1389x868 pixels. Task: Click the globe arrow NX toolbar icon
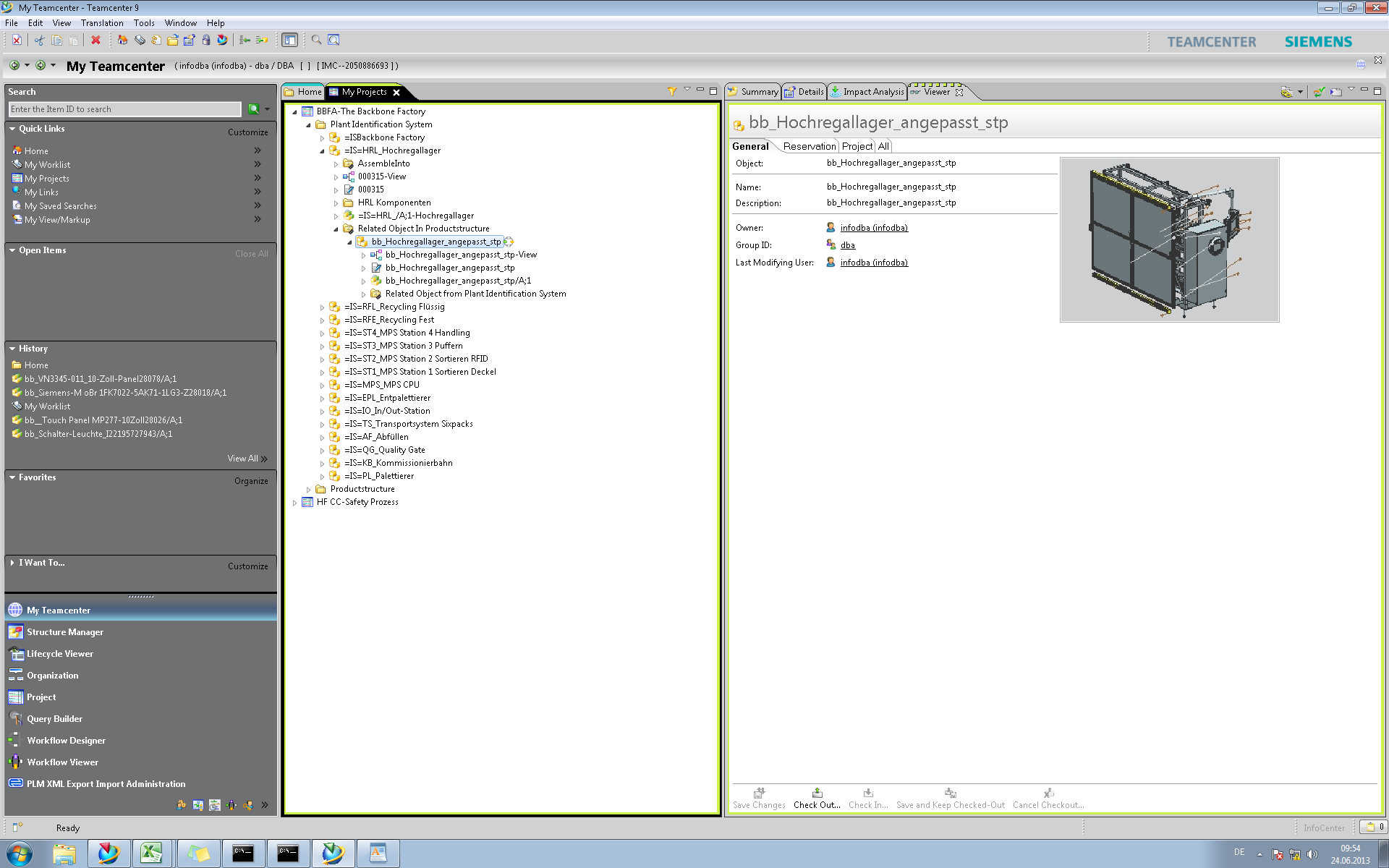(x=223, y=41)
